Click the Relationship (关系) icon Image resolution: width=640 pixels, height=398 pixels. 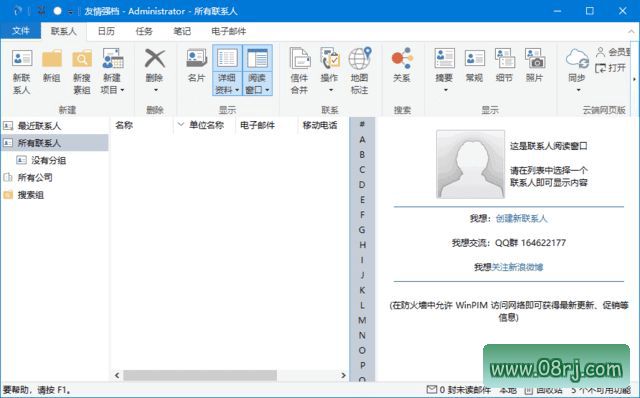pos(402,59)
